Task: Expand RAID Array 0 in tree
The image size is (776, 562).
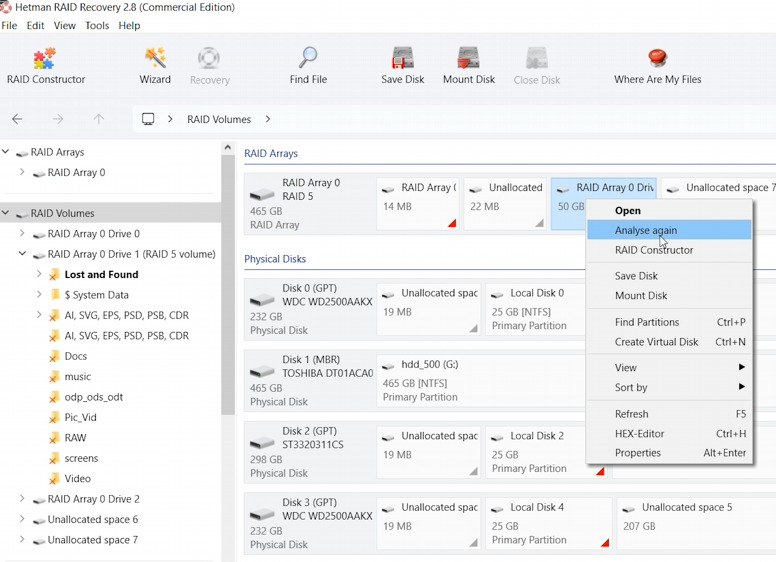Action: 22,172
